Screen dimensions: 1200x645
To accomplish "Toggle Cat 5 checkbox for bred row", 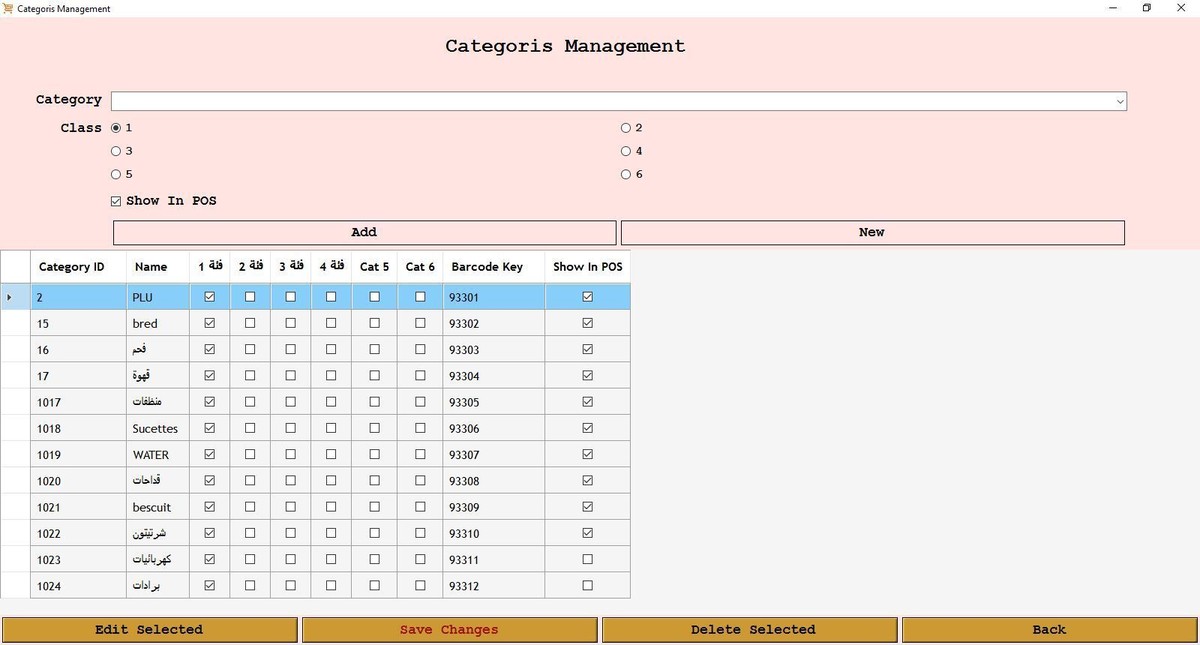I will pos(374,323).
